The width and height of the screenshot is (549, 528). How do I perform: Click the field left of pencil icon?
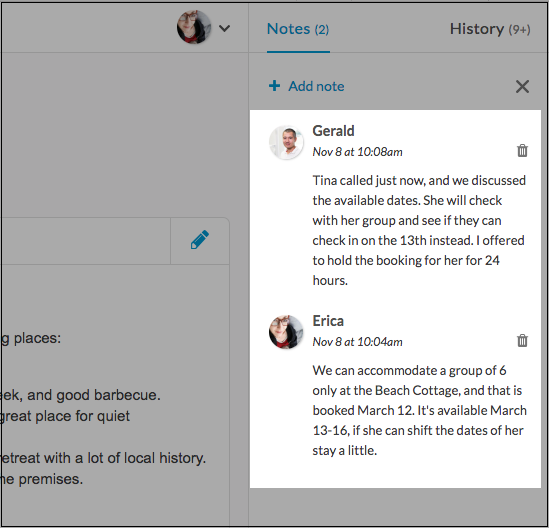click(x=85, y=241)
